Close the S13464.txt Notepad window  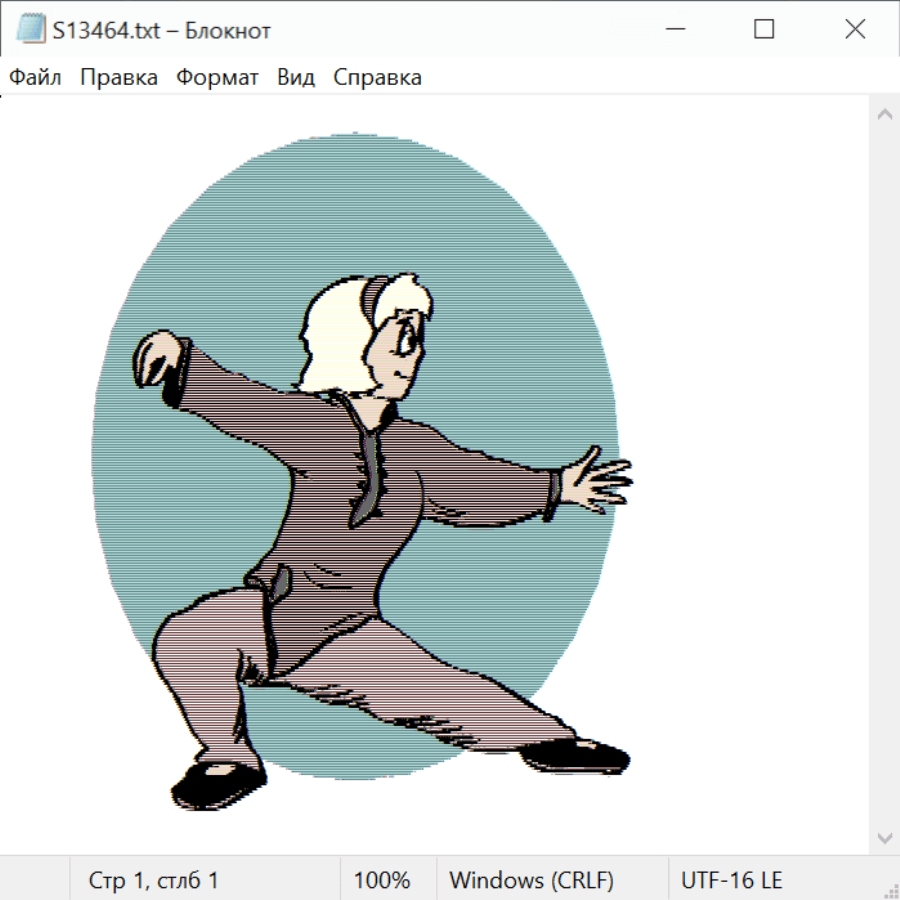point(855,30)
